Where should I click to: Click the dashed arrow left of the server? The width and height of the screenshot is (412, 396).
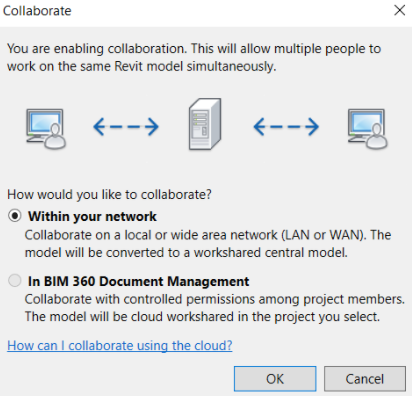(126, 127)
